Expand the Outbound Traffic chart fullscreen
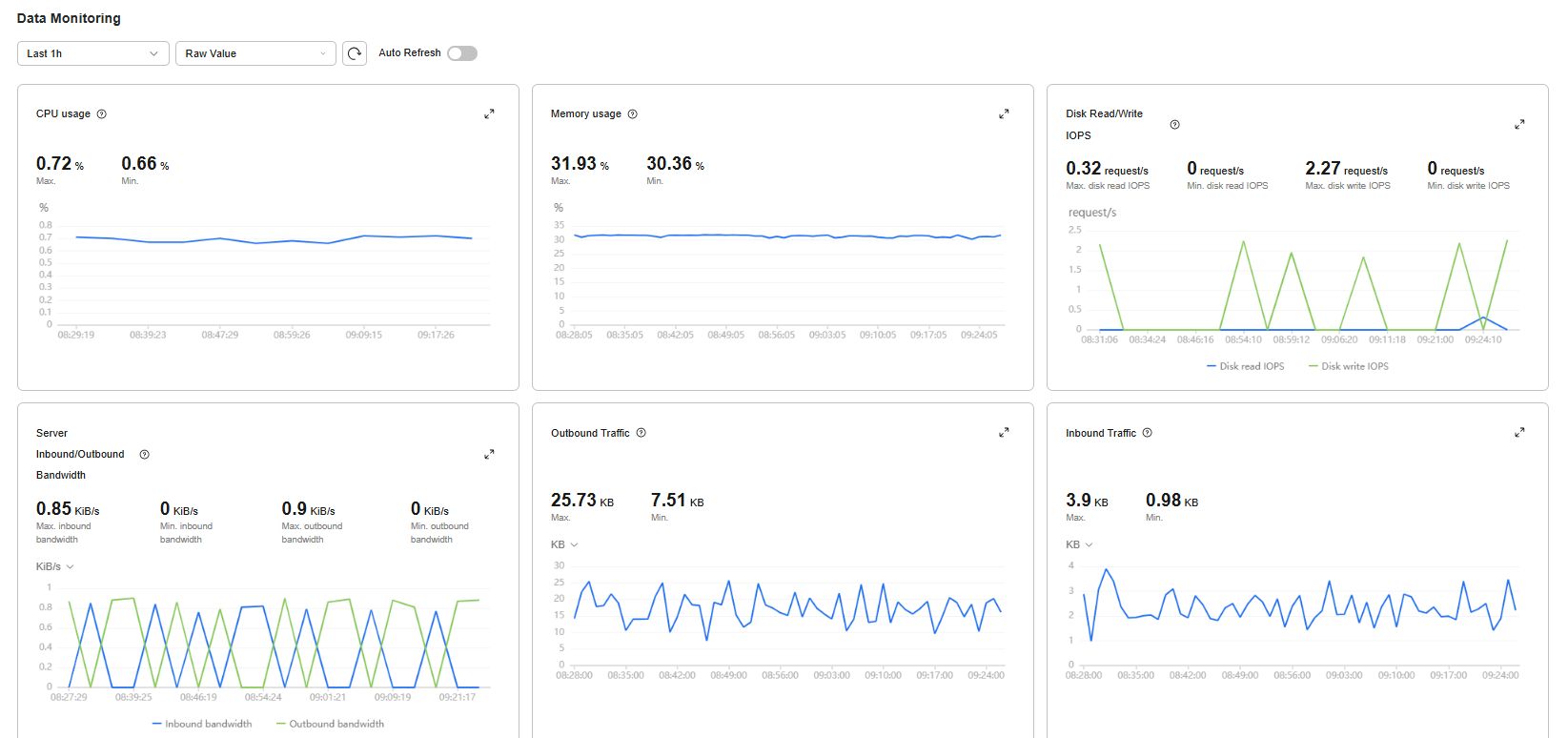This screenshot has width=1568, height=738. tap(1004, 433)
